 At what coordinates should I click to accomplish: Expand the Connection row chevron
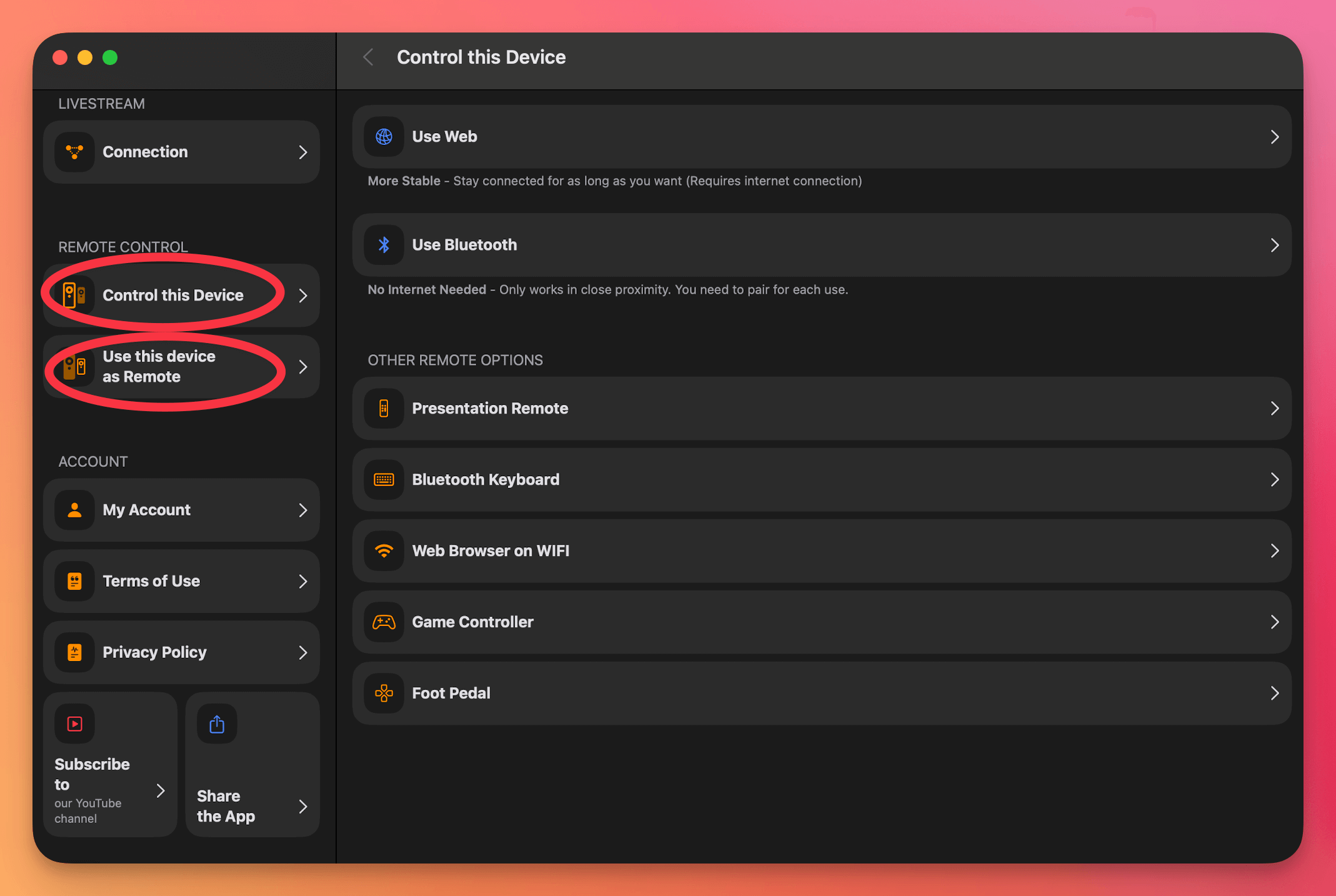pyautogui.click(x=303, y=152)
